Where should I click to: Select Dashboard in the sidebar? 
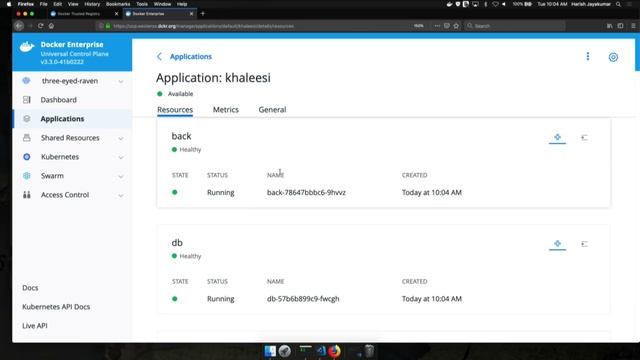(72, 100)
